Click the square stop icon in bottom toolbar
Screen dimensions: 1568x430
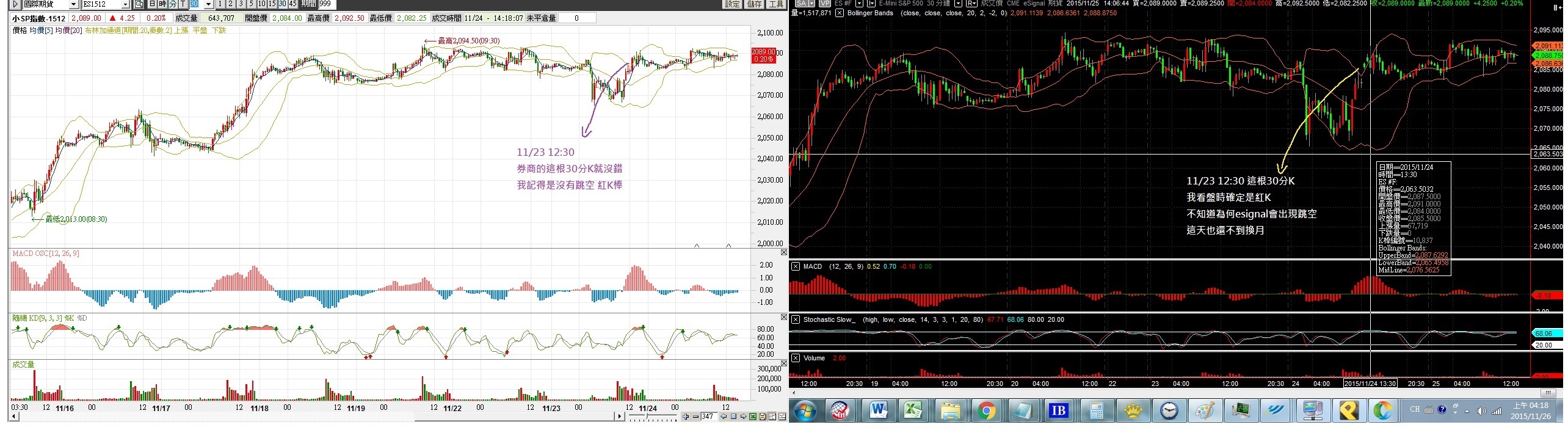click(x=733, y=417)
